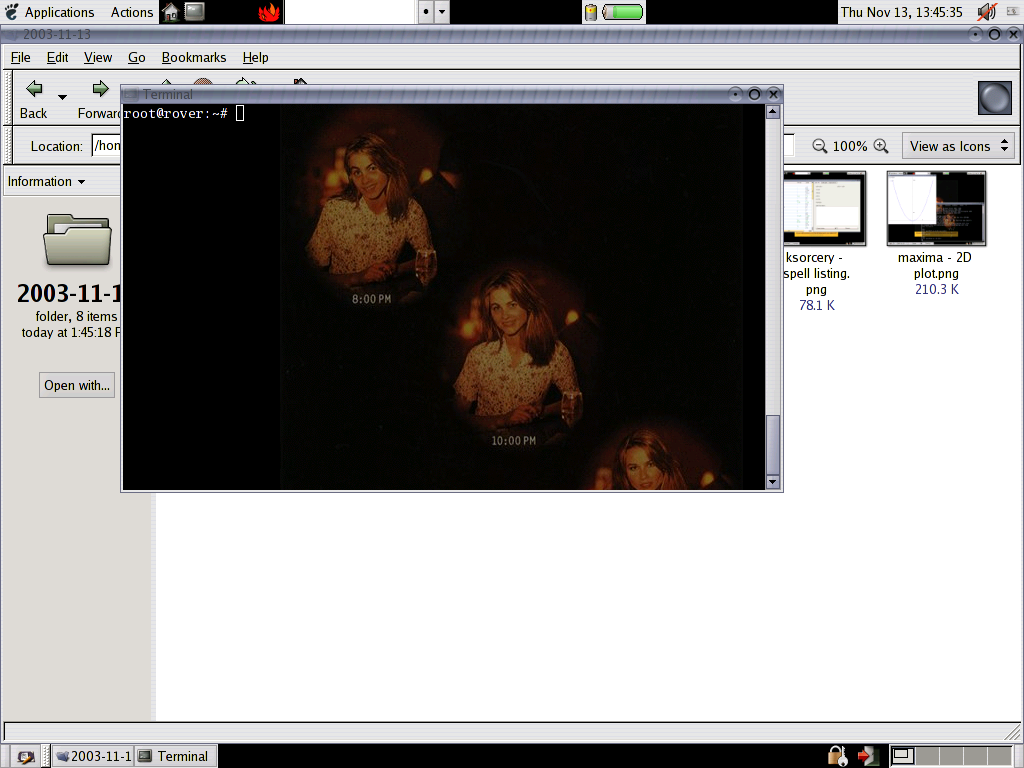Open the View as Icons dropdown
This screenshot has height=768, width=1024.
[x=958, y=146]
